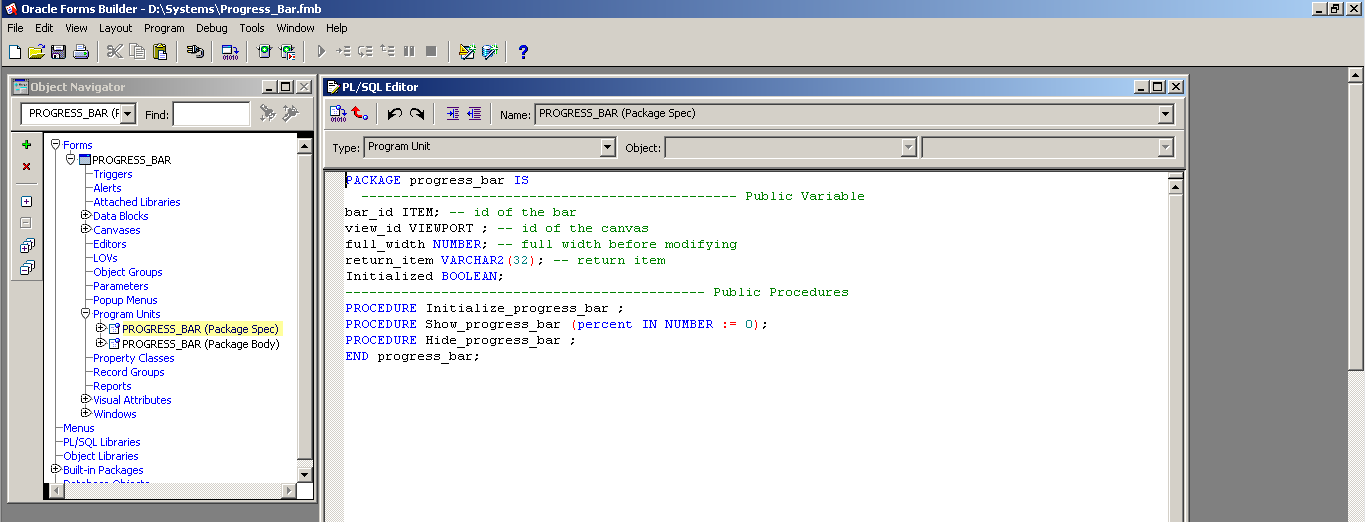Click the Outdent icon in PL/SQL Editor

click(474, 114)
